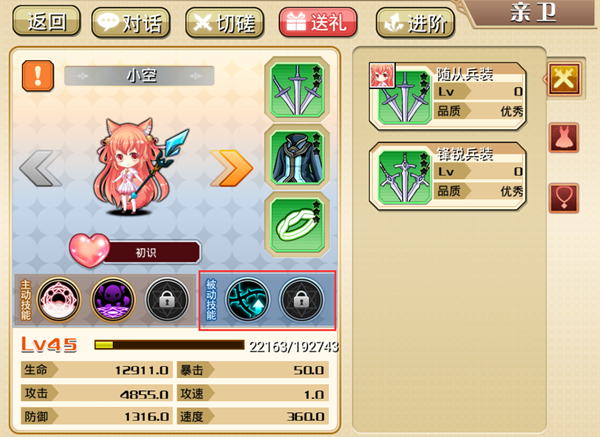
Task: Click the locked third active skill slot
Action: pos(167,300)
